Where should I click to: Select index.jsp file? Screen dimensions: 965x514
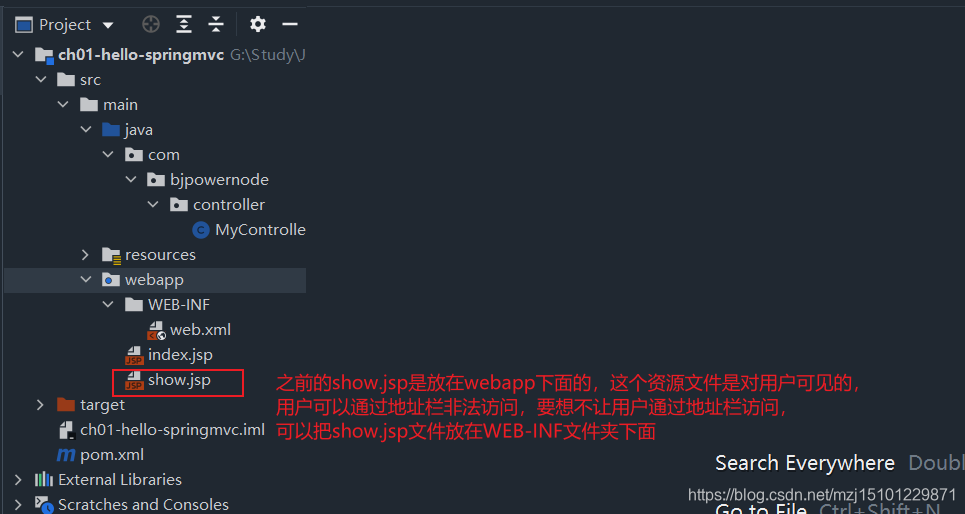(180, 355)
